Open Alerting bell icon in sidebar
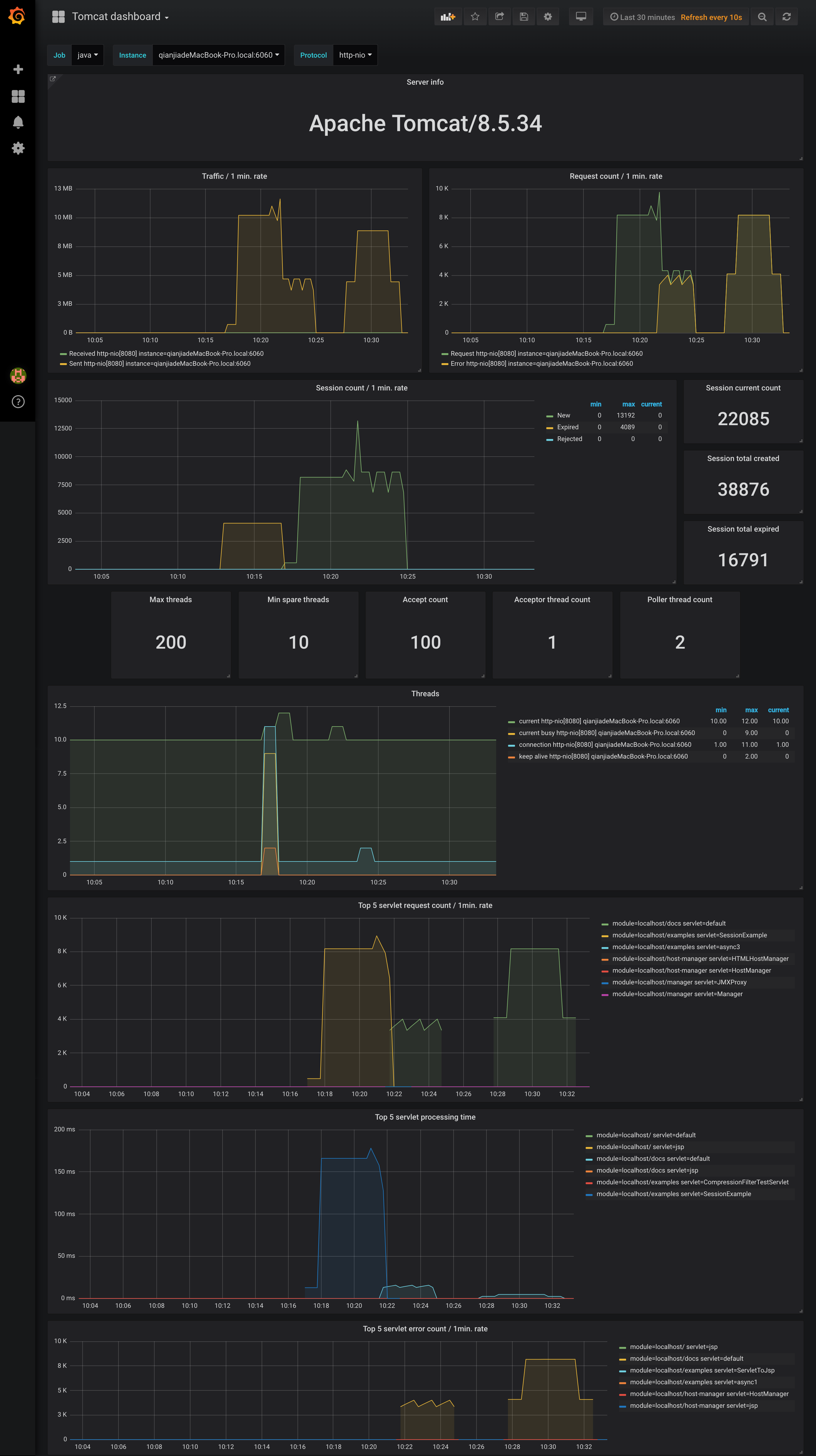Image resolution: width=816 pixels, height=1456 pixels. (x=18, y=122)
